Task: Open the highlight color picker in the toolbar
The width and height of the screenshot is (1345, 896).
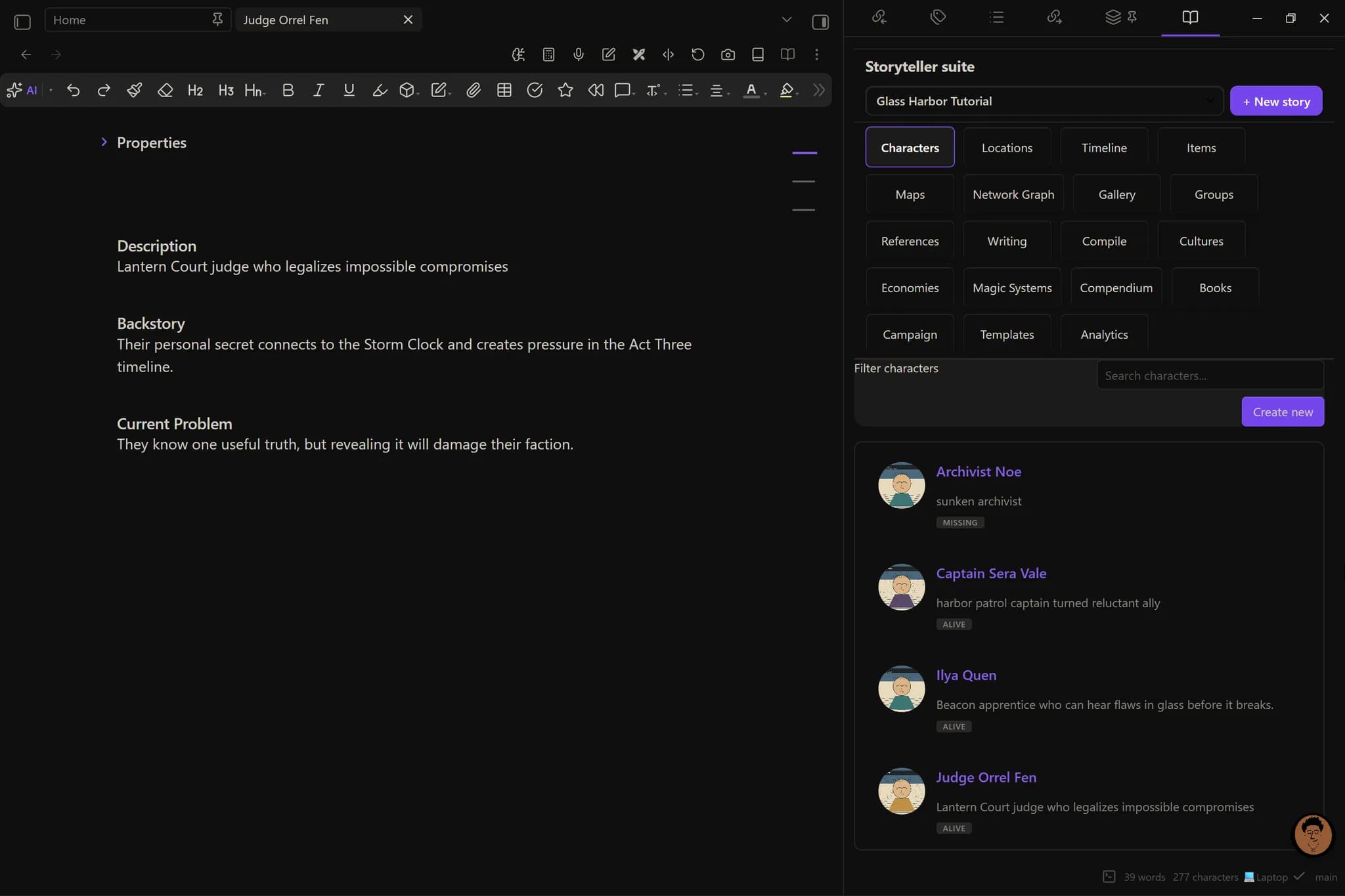Action: tap(788, 91)
